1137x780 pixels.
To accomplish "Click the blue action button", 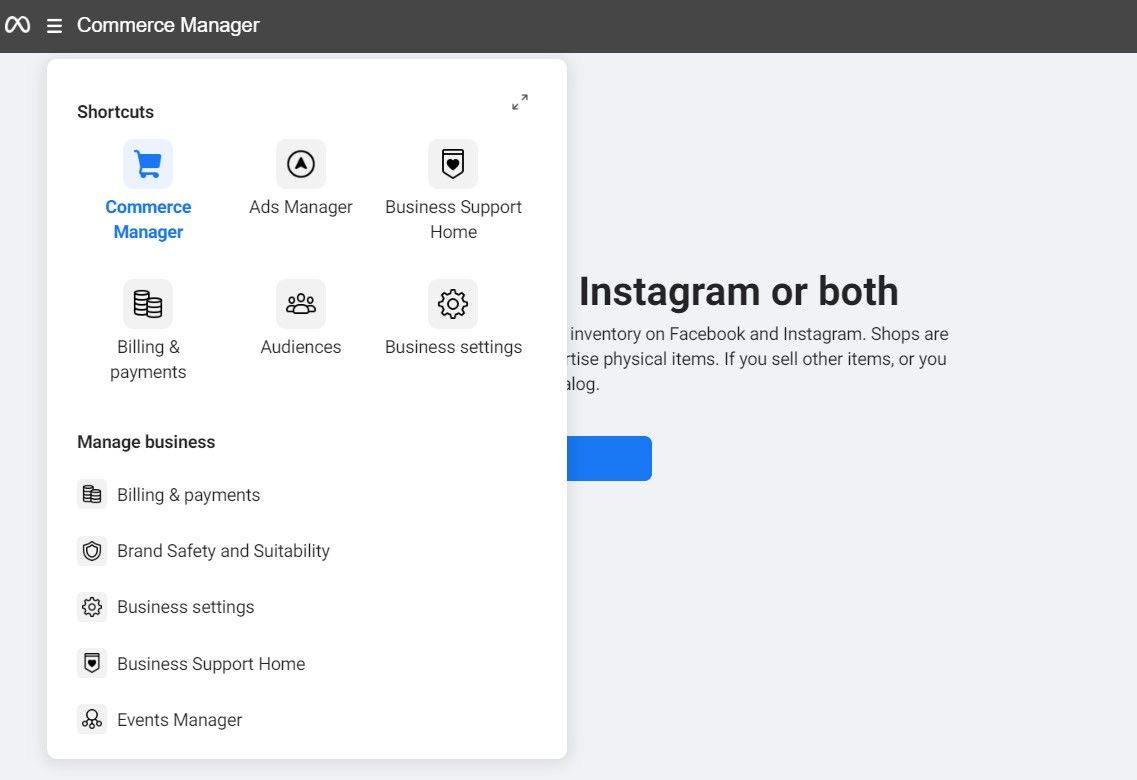I will [610, 458].
